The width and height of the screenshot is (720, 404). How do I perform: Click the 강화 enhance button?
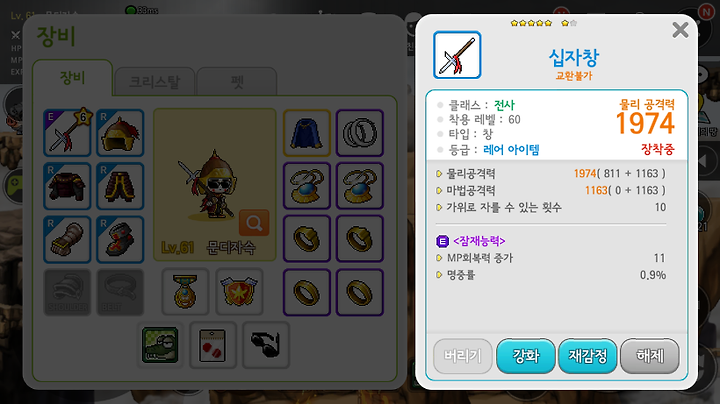tap(526, 356)
